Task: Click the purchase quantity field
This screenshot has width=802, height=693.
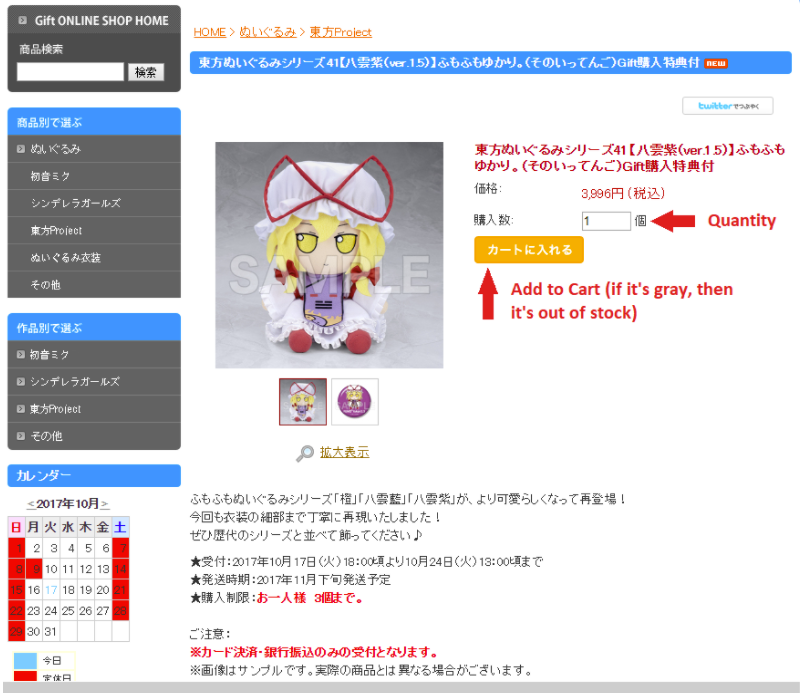Action: (x=606, y=221)
